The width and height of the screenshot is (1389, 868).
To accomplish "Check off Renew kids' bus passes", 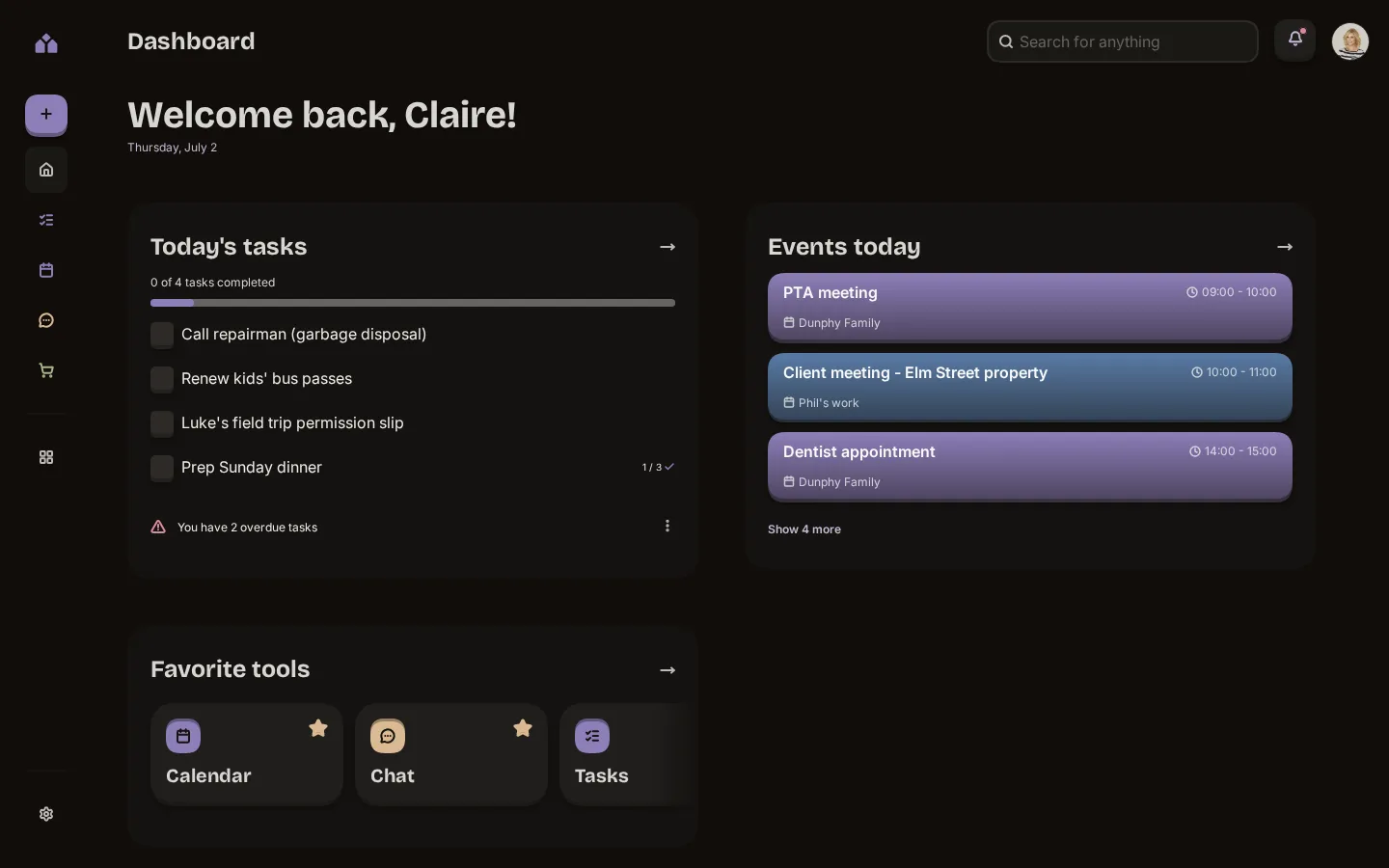I will [162, 379].
